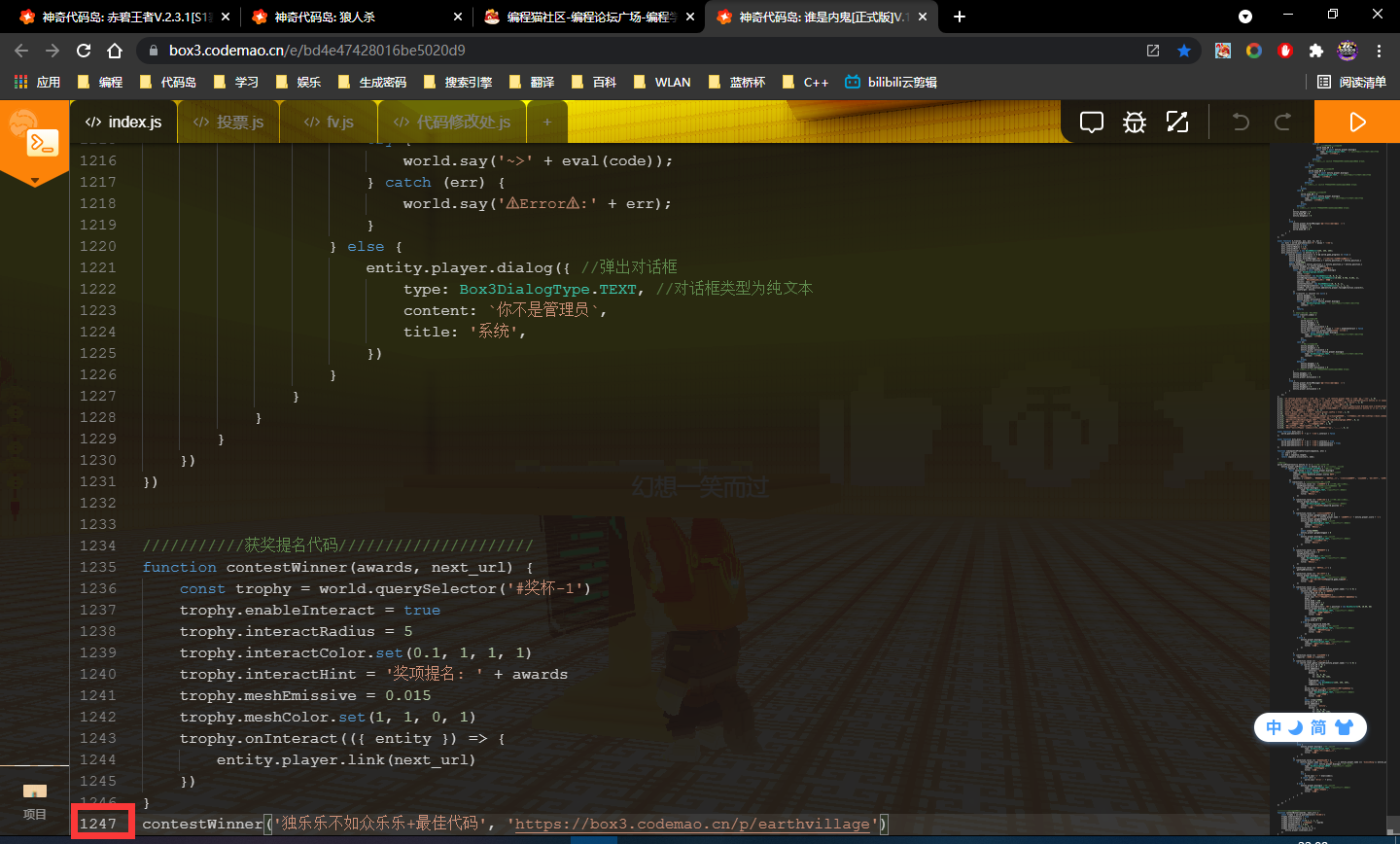Switch to the index.js file tab
This screenshot has height=844, width=1400.
pyautogui.click(x=123, y=122)
